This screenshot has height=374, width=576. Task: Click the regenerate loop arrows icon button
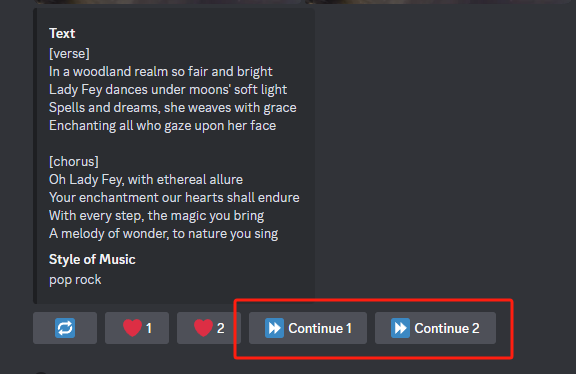pos(65,328)
